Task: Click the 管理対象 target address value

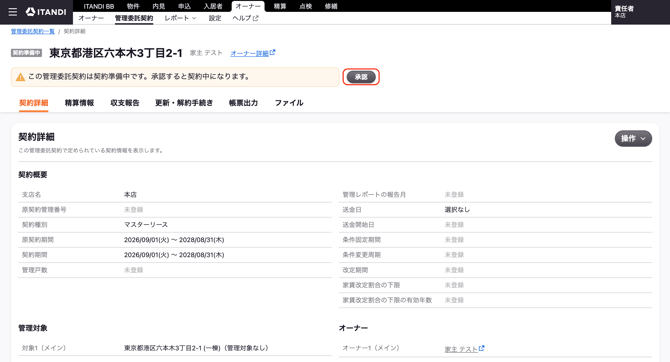Action: (x=196, y=348)
